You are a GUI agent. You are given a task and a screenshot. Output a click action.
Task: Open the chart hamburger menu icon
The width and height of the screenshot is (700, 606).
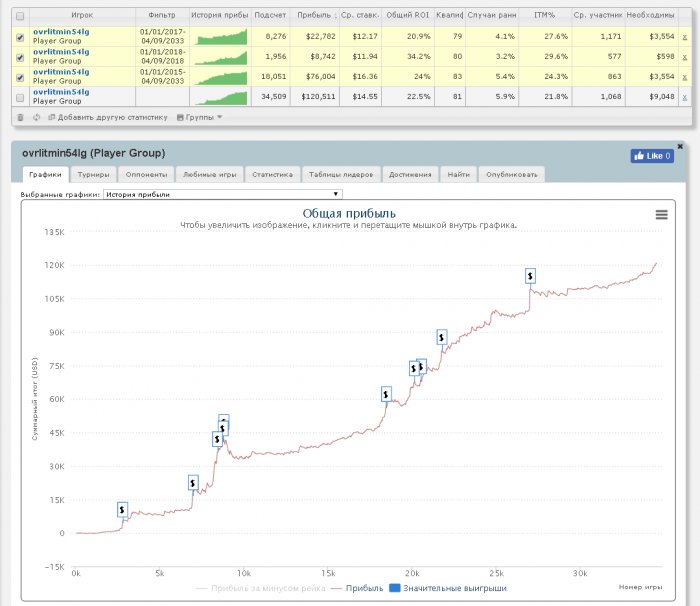click(661, 214)
